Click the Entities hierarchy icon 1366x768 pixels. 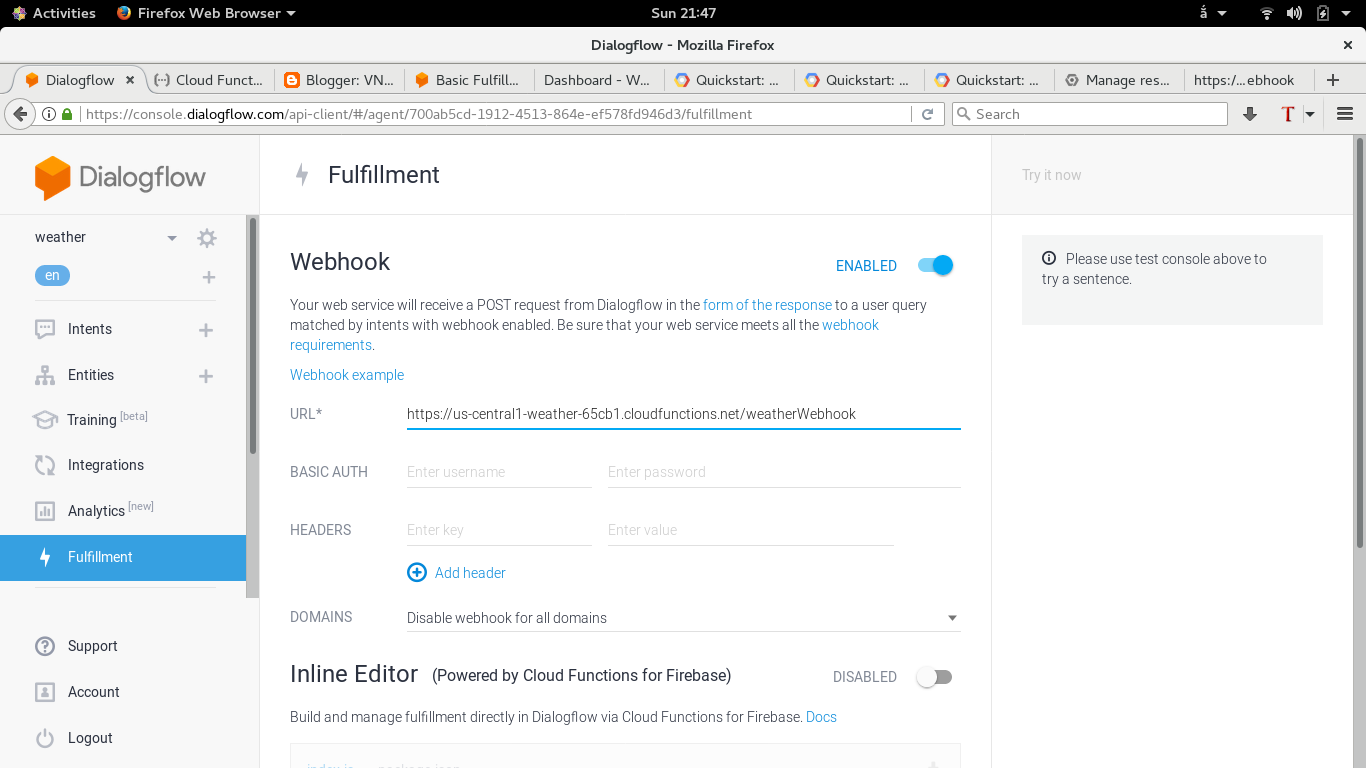pyautogui.click(x=45, y=375)
